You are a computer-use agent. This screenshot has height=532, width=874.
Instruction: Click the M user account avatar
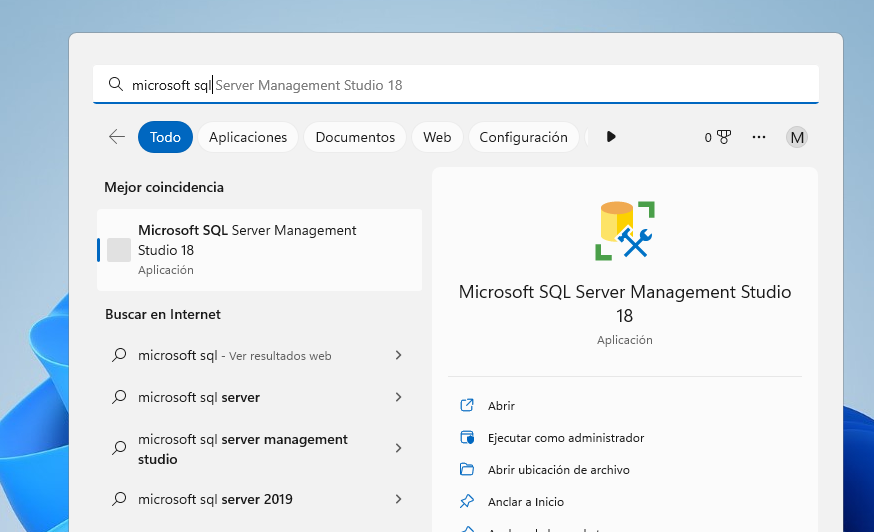[x=797, y=137]
